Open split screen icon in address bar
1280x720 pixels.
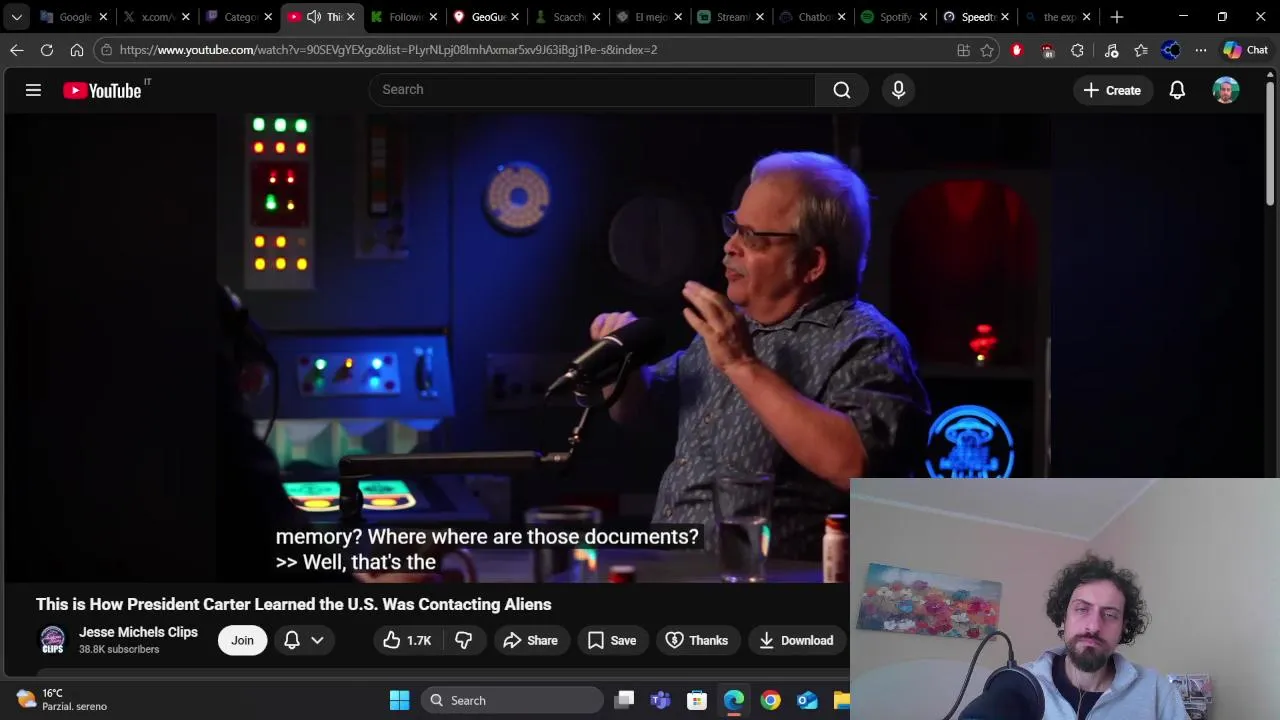963,50
